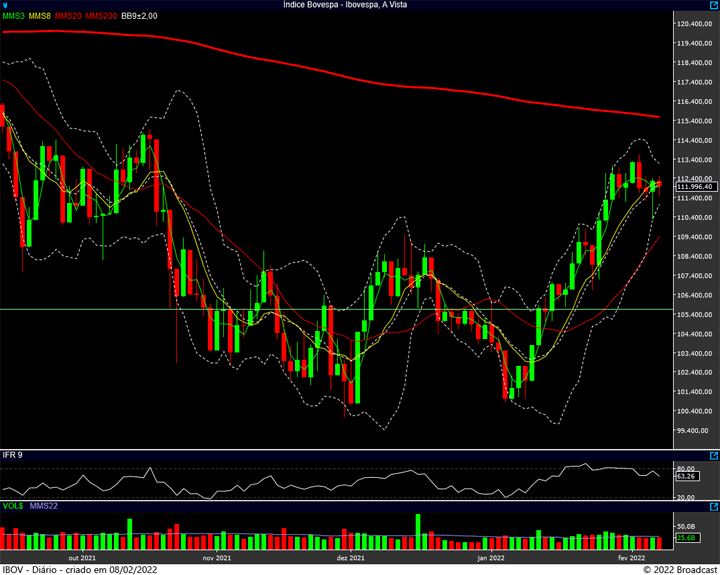
Task: Click the volume value tag 25,6B
Action: click(x=687, y=537)
